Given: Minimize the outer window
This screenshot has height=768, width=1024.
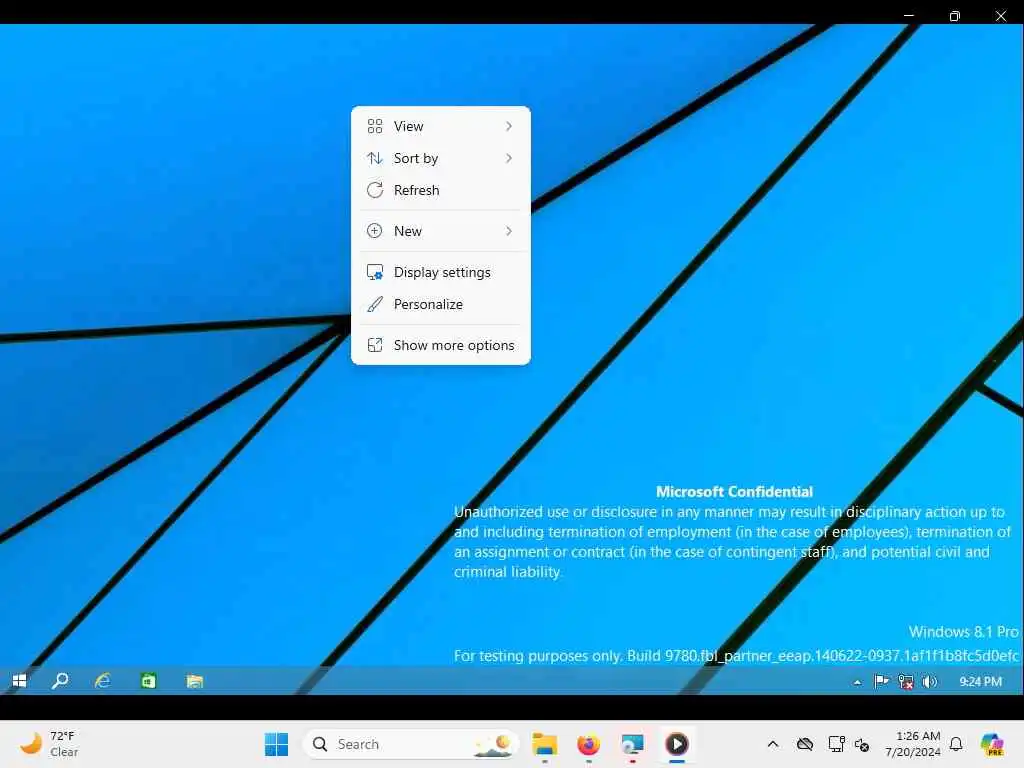Looking at the screenshot, I should tap(908, 16).
